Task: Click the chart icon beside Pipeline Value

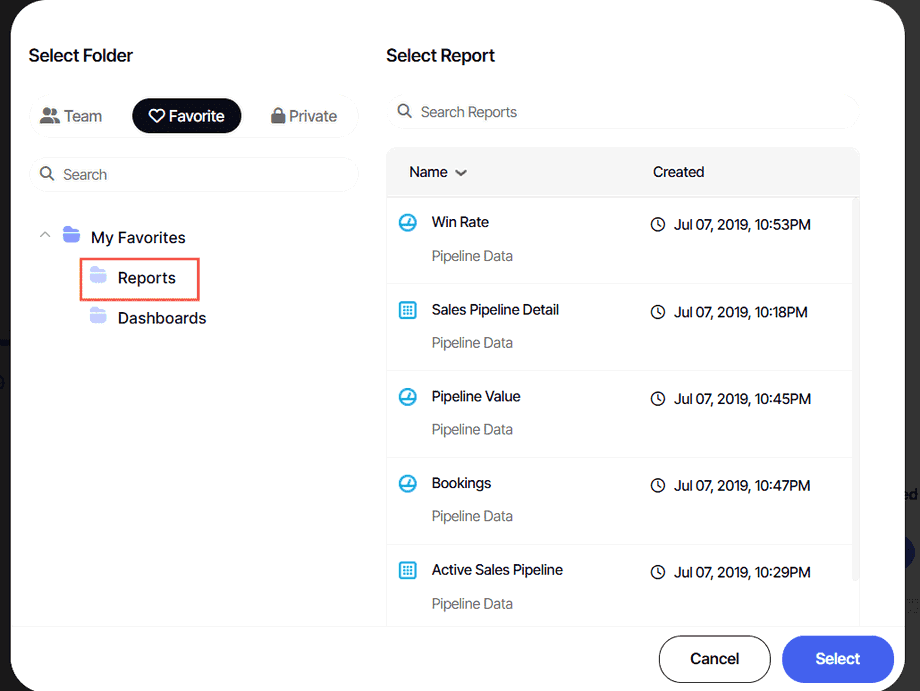Action: 407,396
